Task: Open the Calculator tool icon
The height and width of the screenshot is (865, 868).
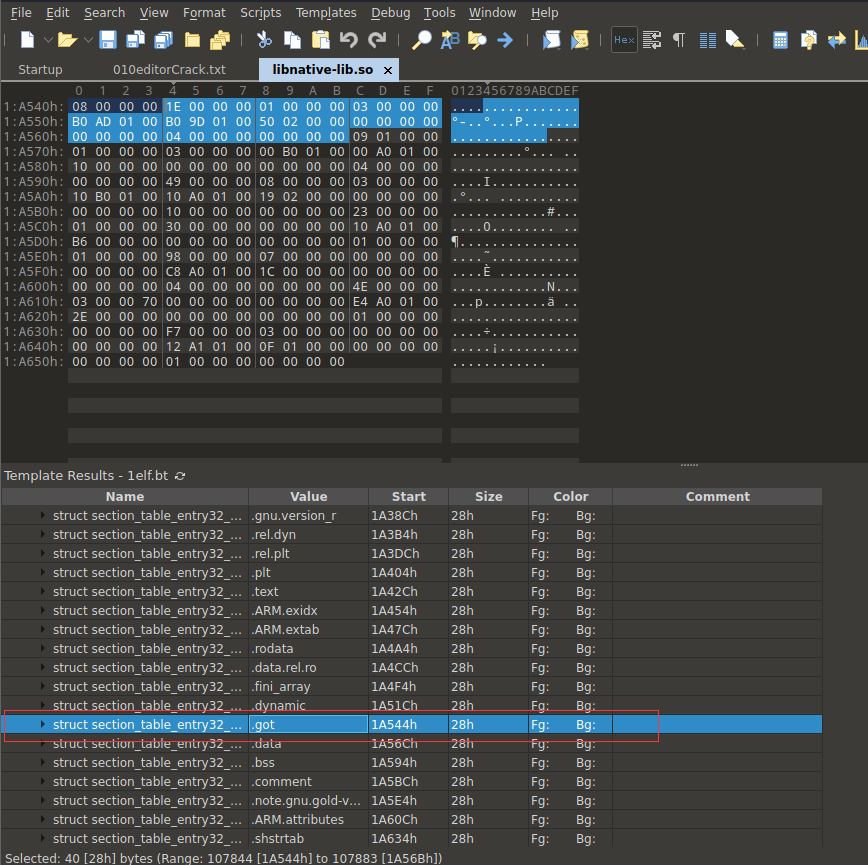Action: point(780,40)
